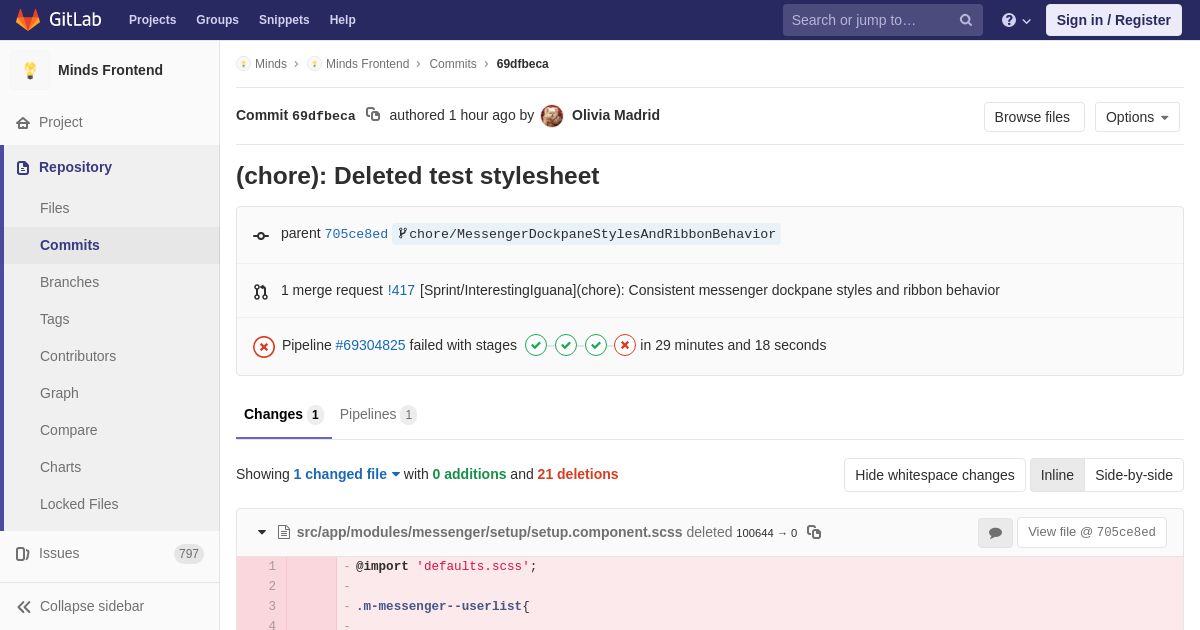
Task: Click the 797 issues count badge
Action: click(189, 554)
